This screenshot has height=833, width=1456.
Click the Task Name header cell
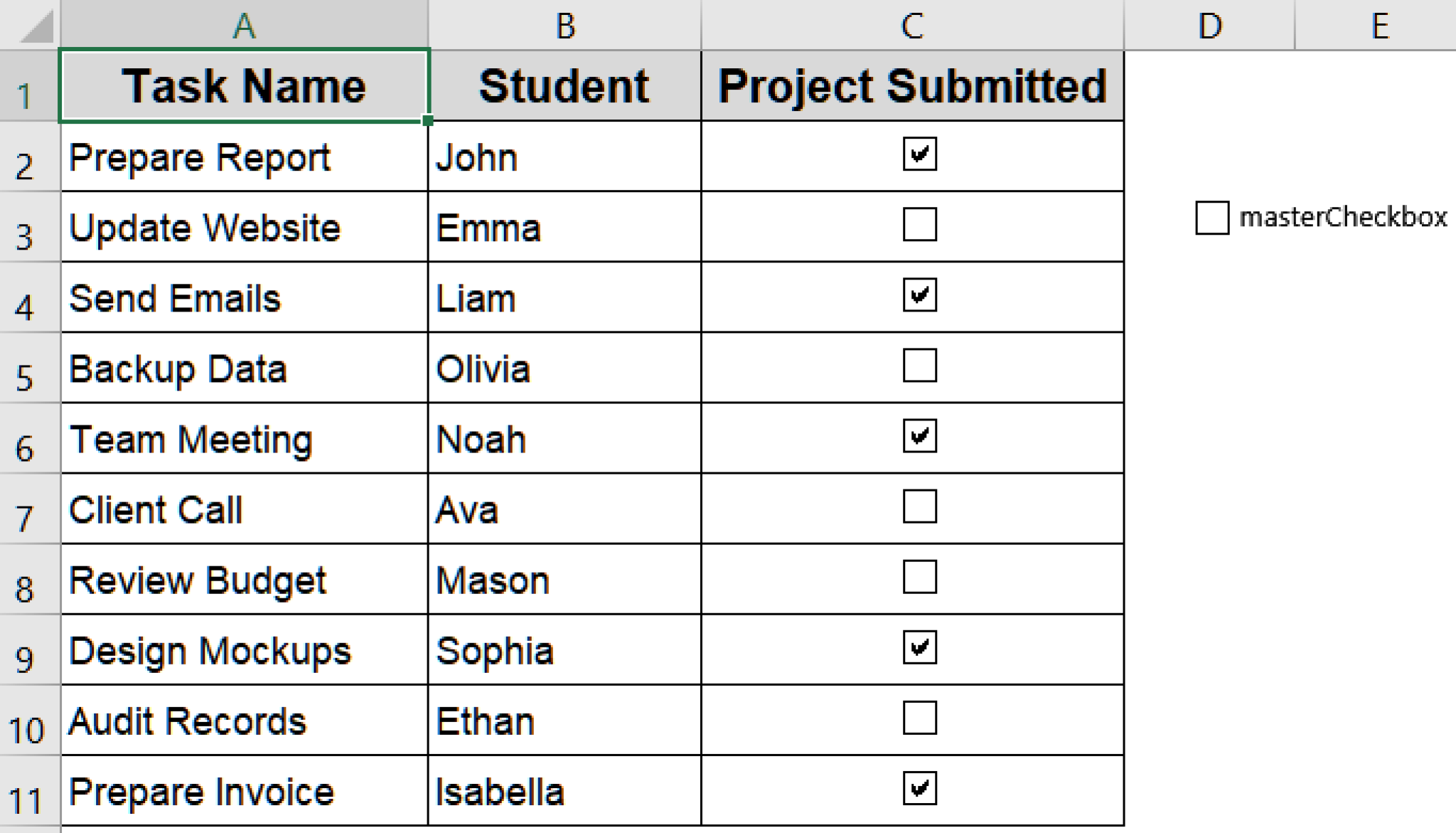click(245, 85)
